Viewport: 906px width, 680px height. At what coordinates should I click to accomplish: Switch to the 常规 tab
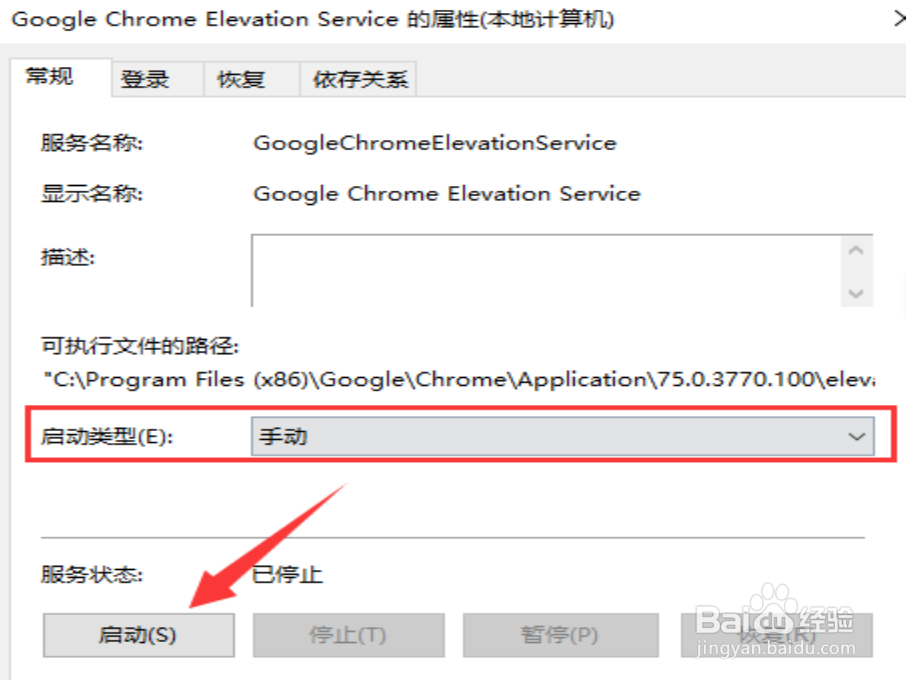(x=61, y=77)
